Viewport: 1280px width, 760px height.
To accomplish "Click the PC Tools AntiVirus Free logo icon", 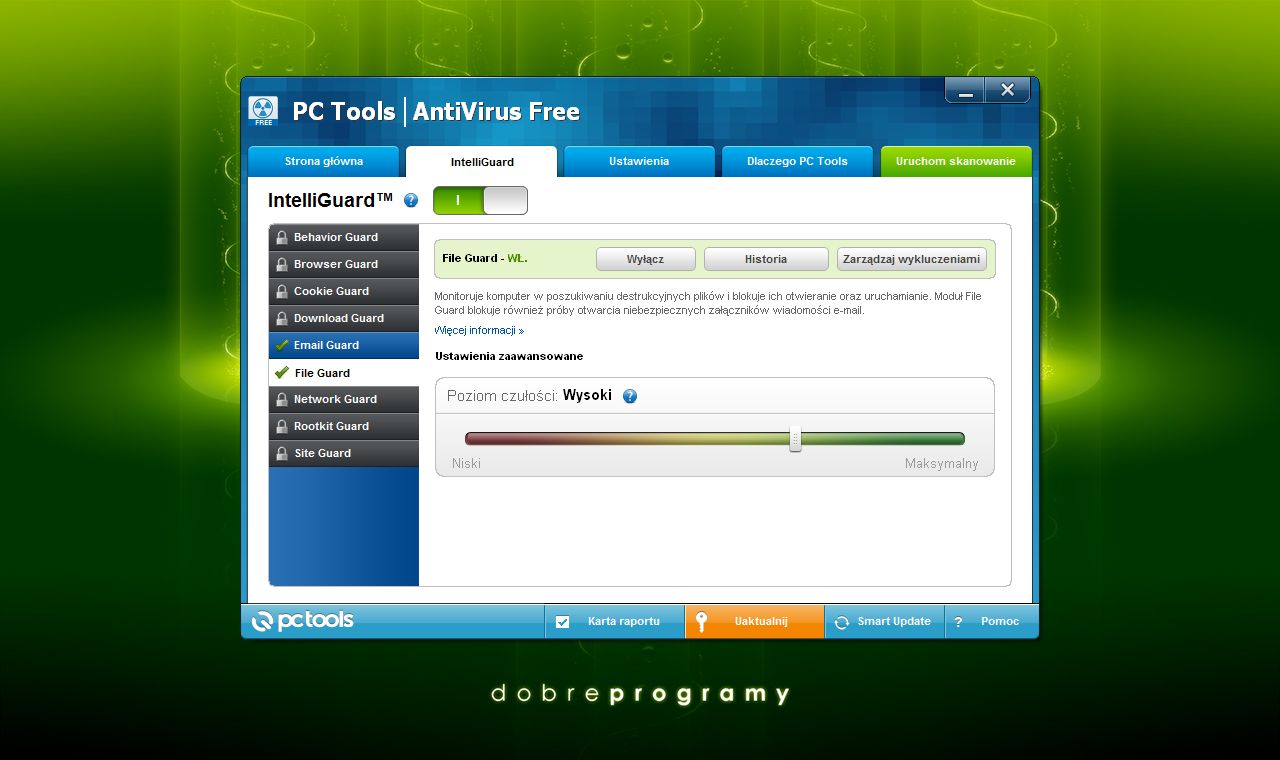I will pyautogui.click(x=263, y=110).
